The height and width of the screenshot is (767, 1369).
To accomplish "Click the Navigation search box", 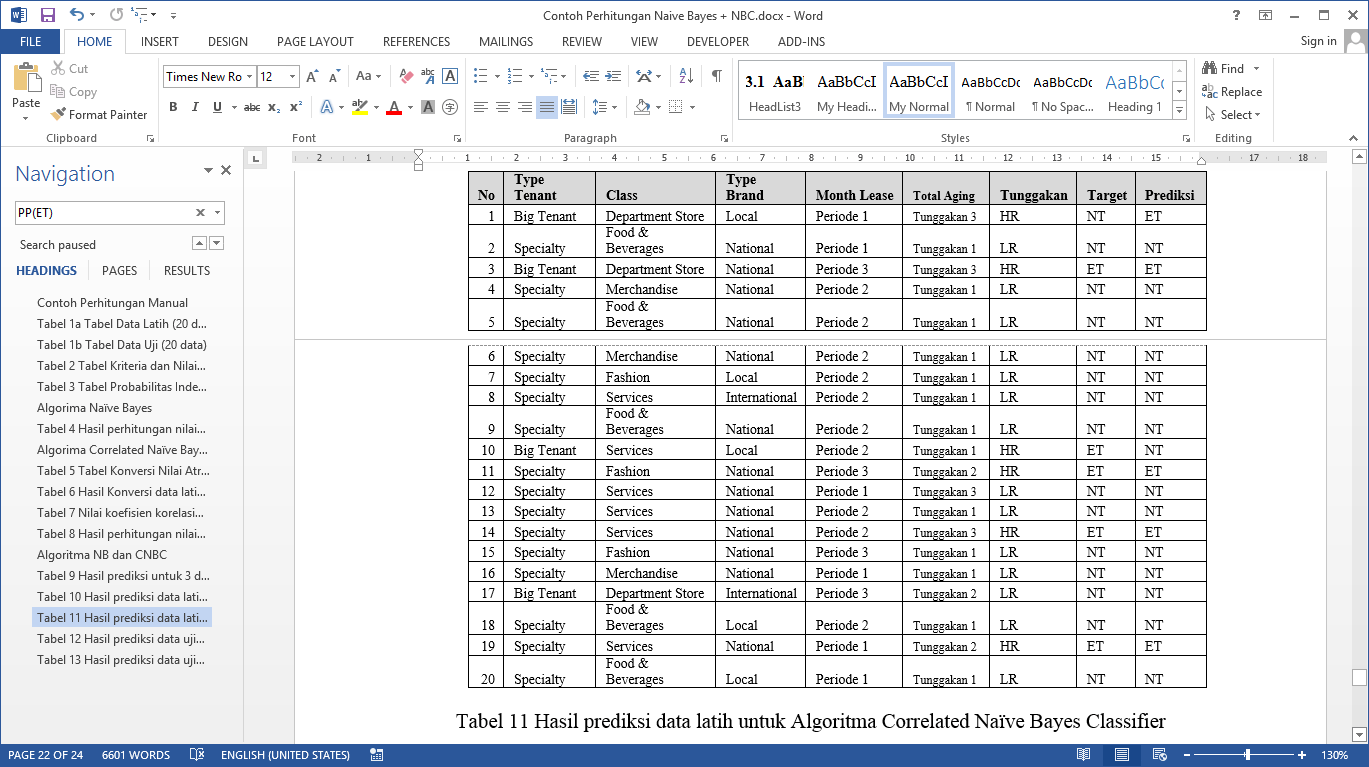I will coord(105,212).
